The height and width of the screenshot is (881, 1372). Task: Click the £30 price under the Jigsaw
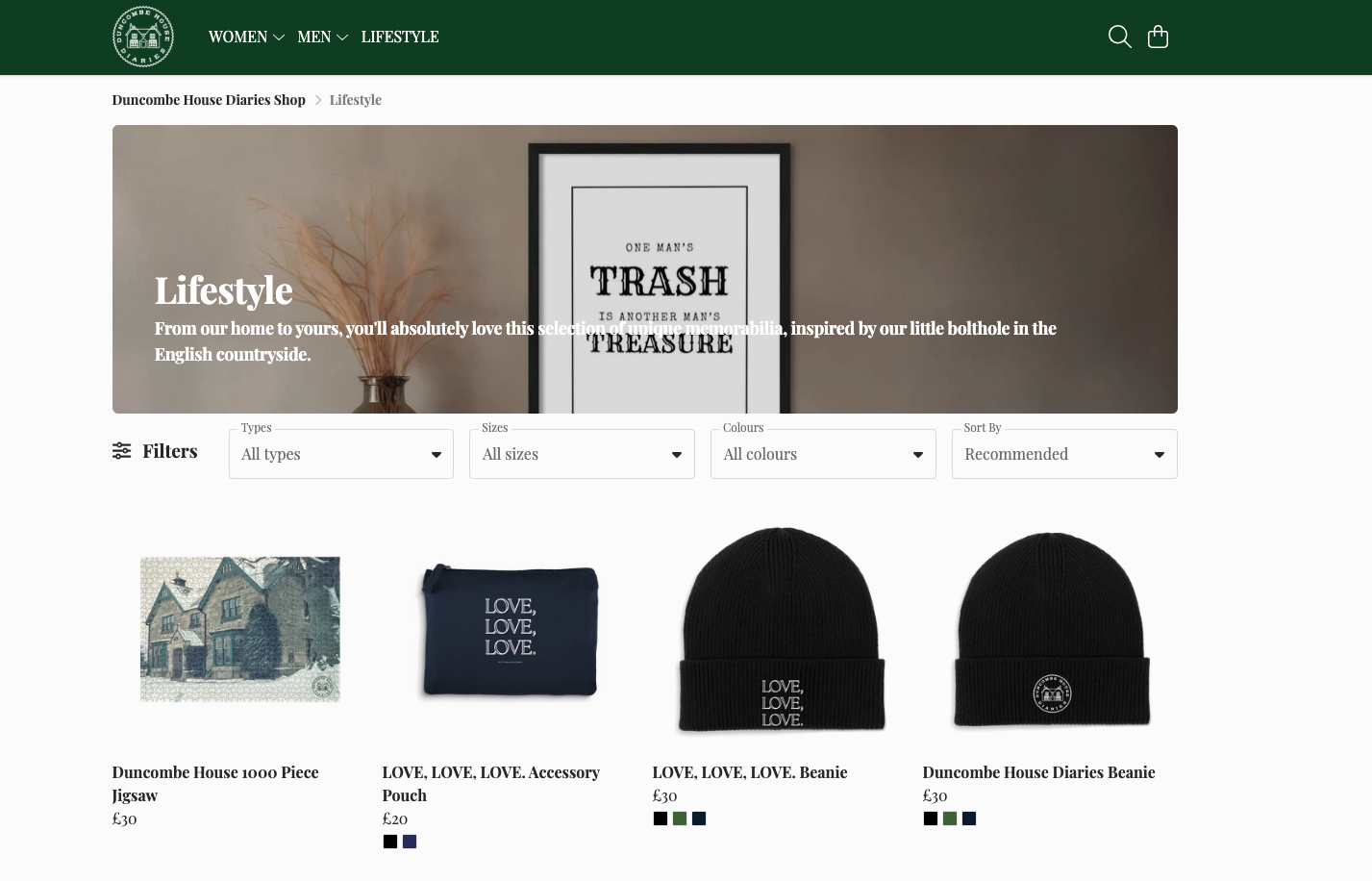[125, 818]
